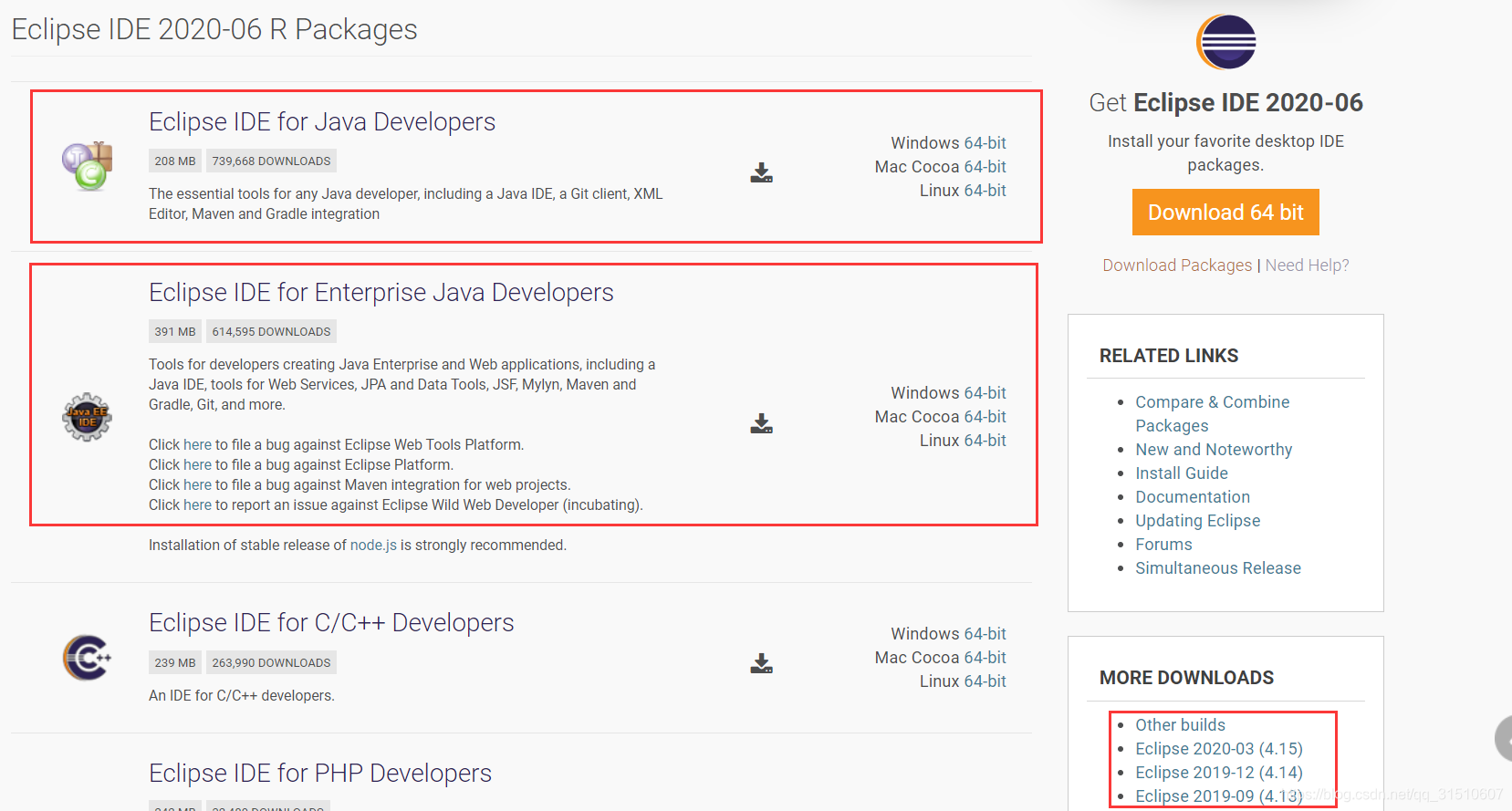Open Eclipse IDE for Java Developers title
This screenshot has height=811, width=1512.
click(x=322, y=121)
